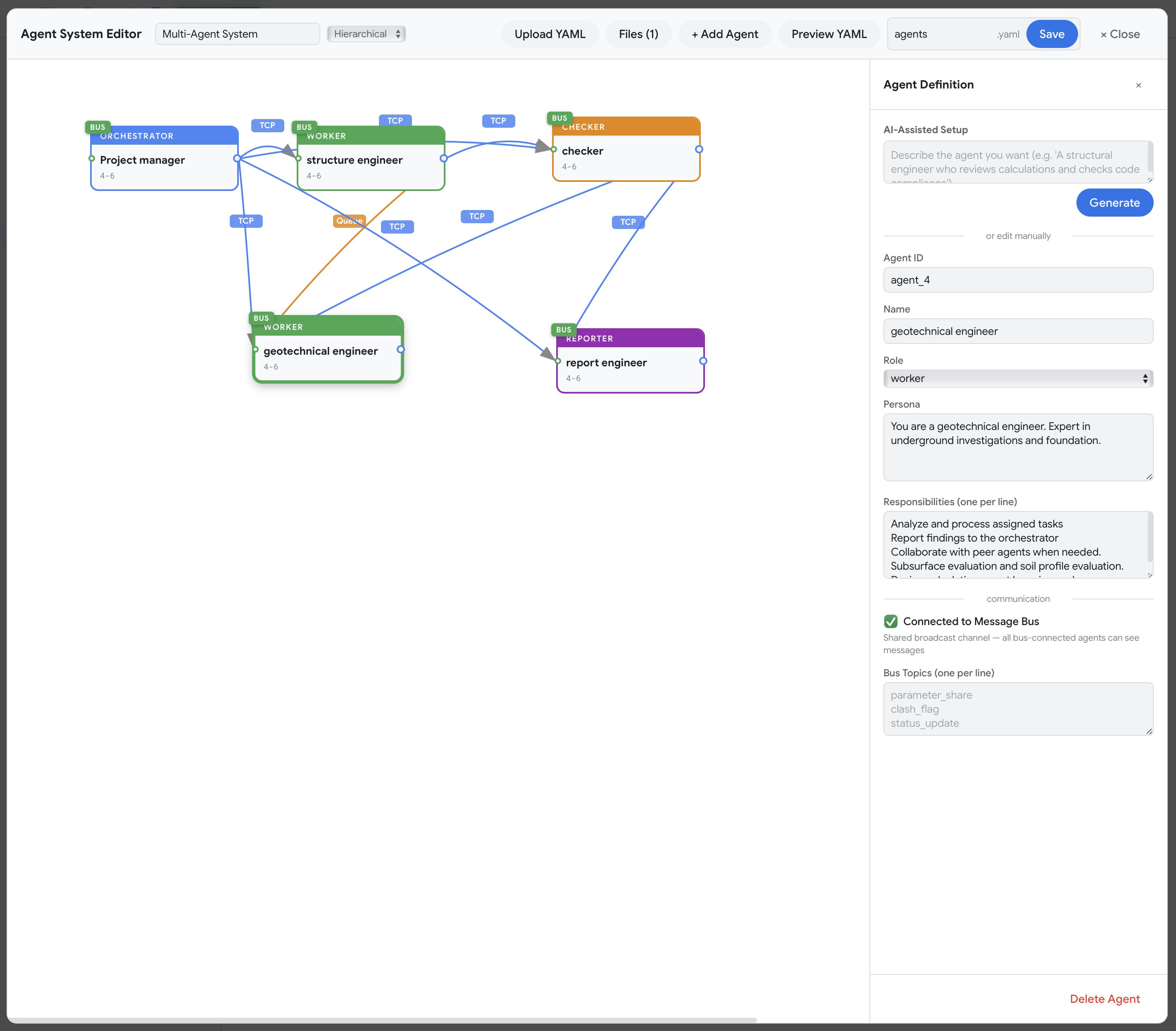Click the BUS badge on report engineer node
The width and height of the screenshot is (1176, 1031).
point(564,329)
